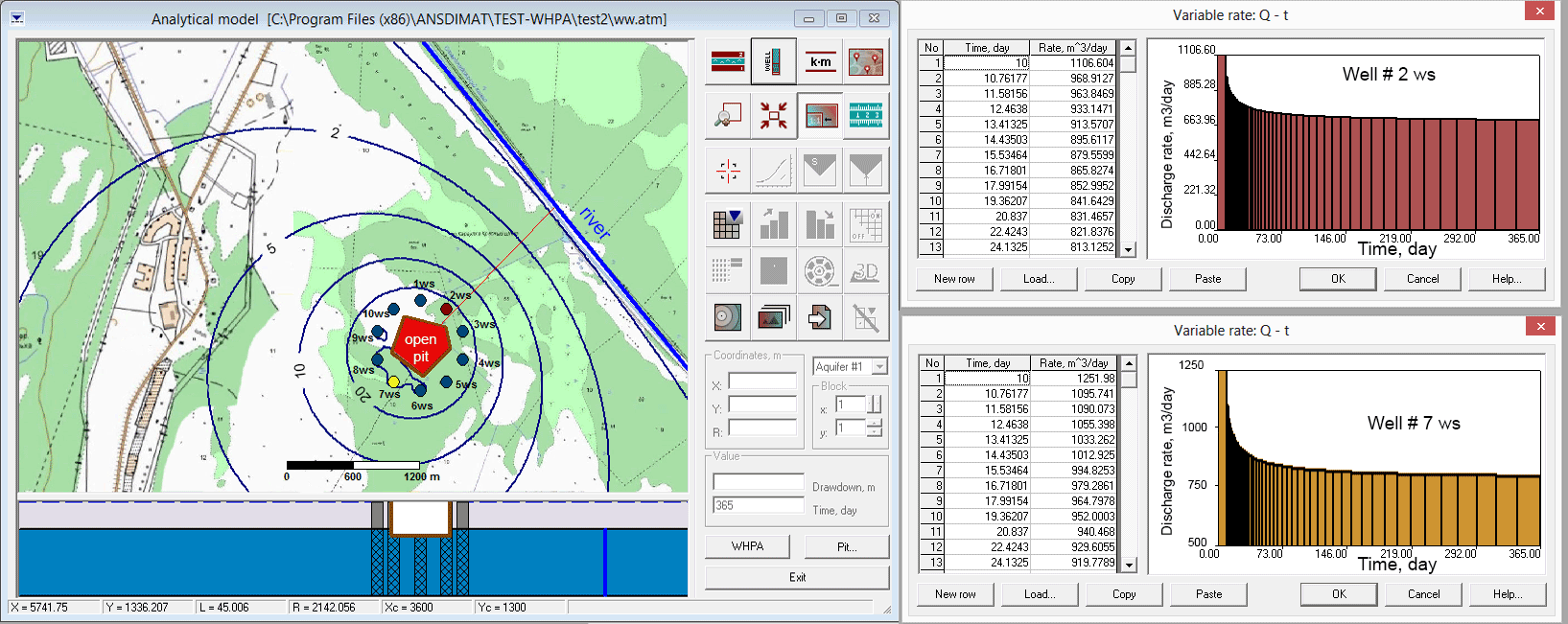Image resolution: width=1568 pixels, height=624 pixels.
Task: Confirm OK in Well # 7 ws dialog
Action: [x=1339, y=594]
